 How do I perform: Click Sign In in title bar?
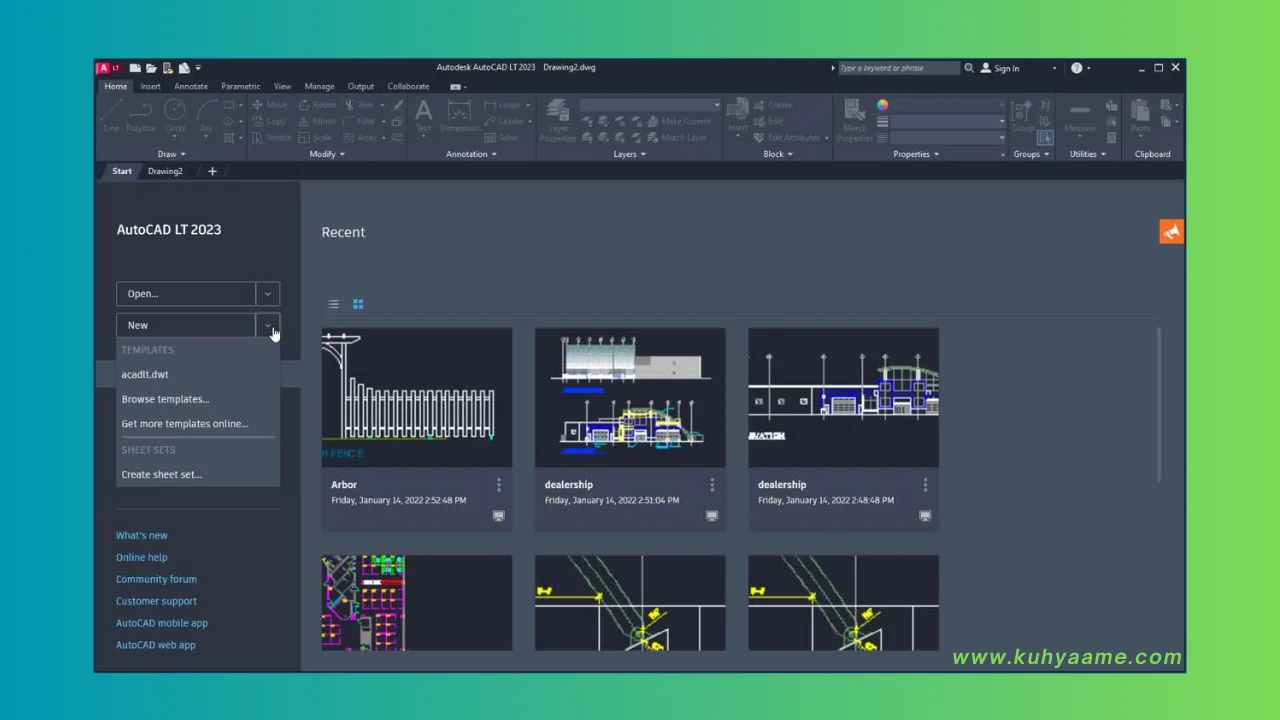click(x=1000, y=68)
